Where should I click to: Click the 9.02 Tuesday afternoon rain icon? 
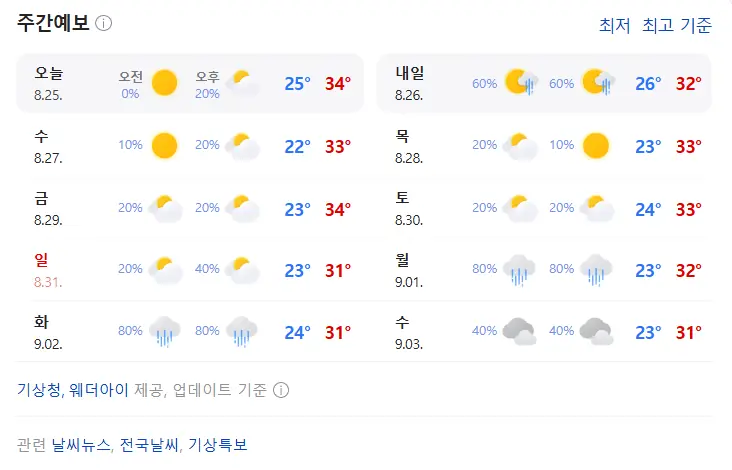pyautogui.click(x=242, y=331)
